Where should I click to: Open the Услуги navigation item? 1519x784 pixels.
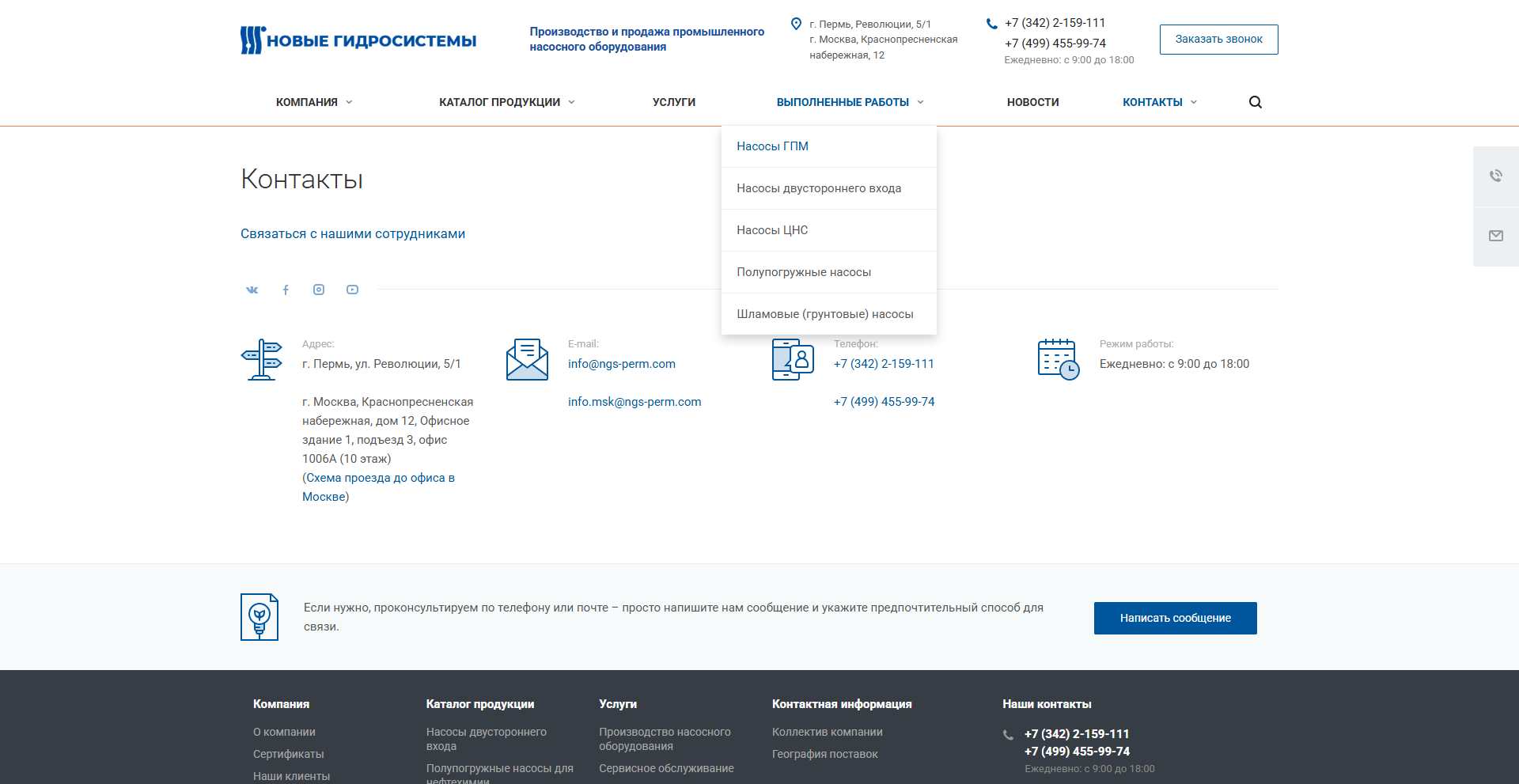coord(673,102)
